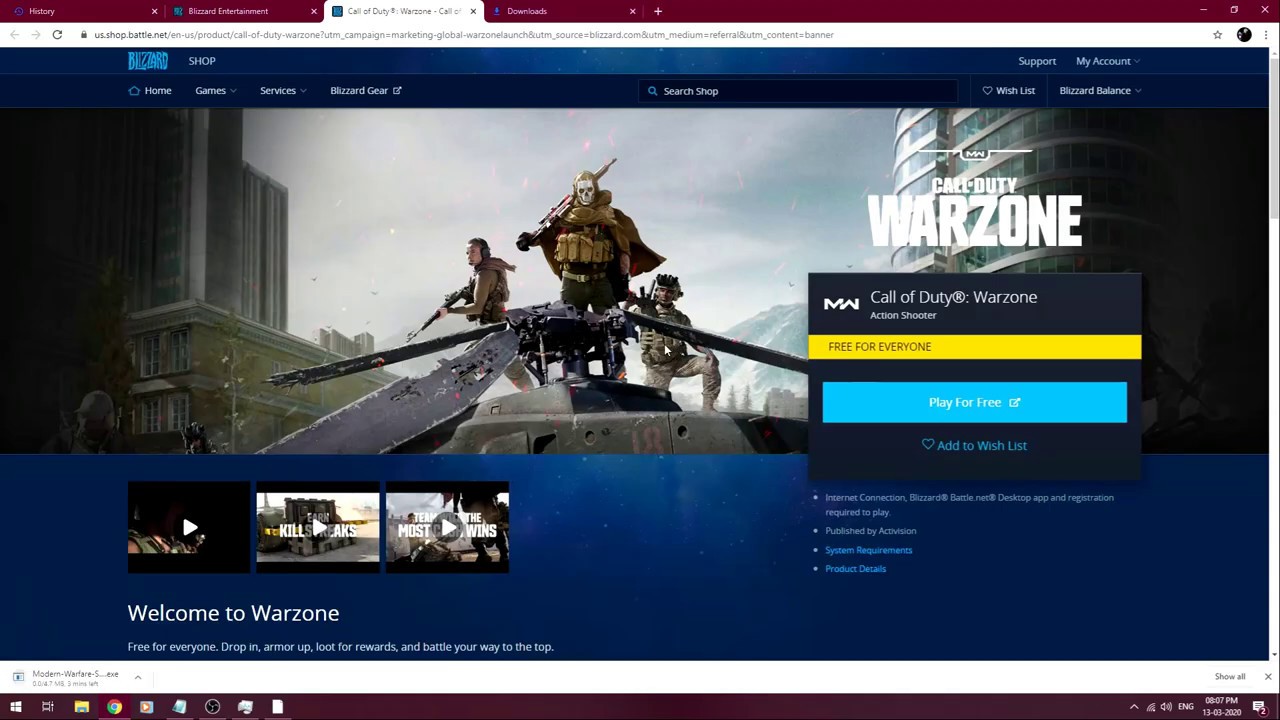Close the Downloads tab
This screenshot has width=1280, height=720.
coord(632,11)
